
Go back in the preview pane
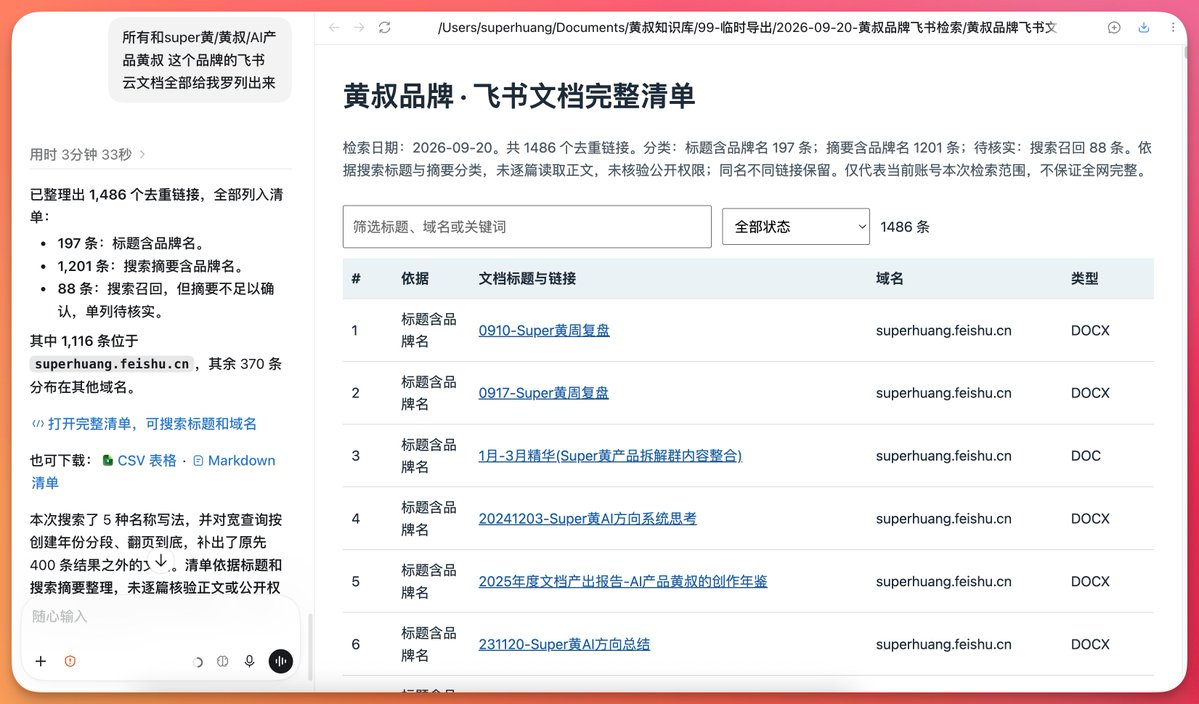click(334, 28)
